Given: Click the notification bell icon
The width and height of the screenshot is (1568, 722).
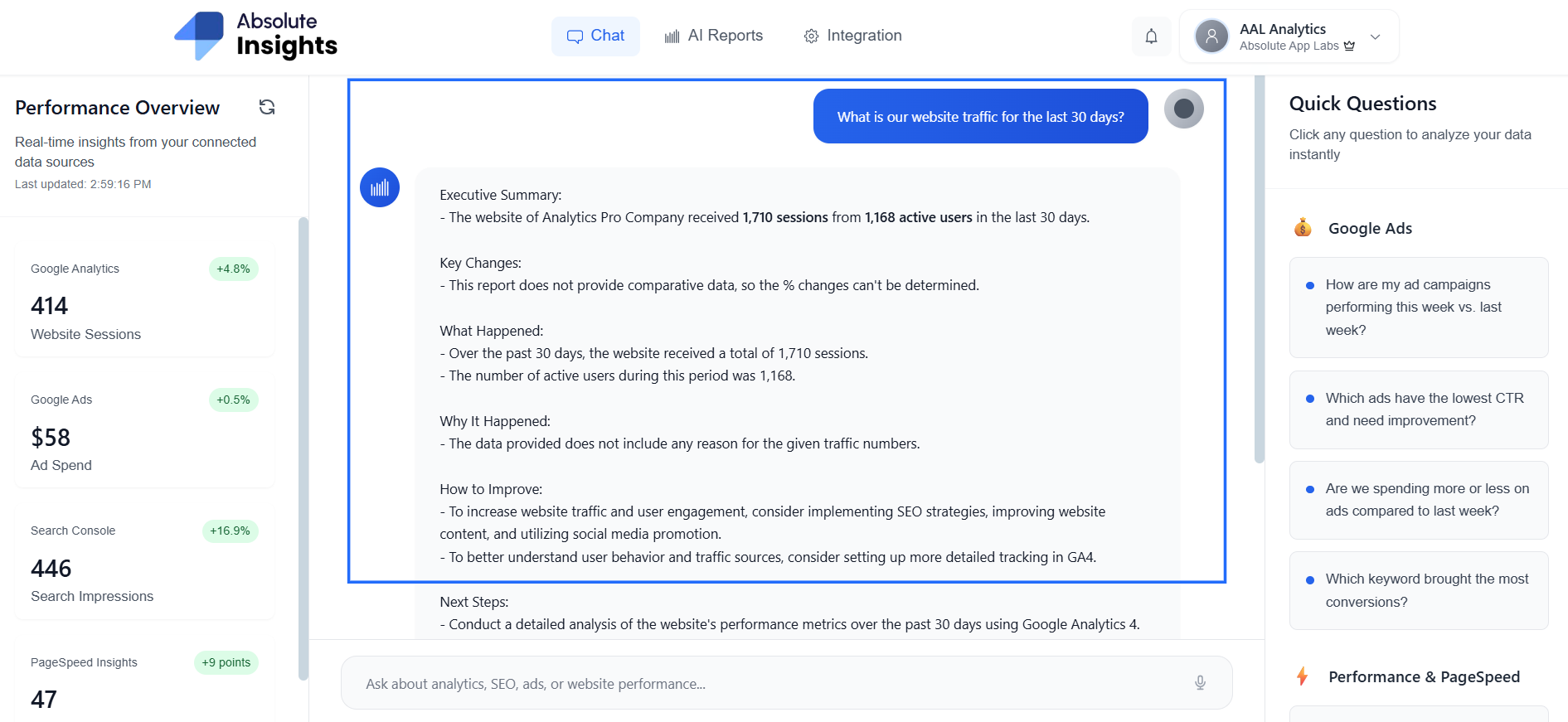Looking at the screenshot, I should click(1151, 36).
